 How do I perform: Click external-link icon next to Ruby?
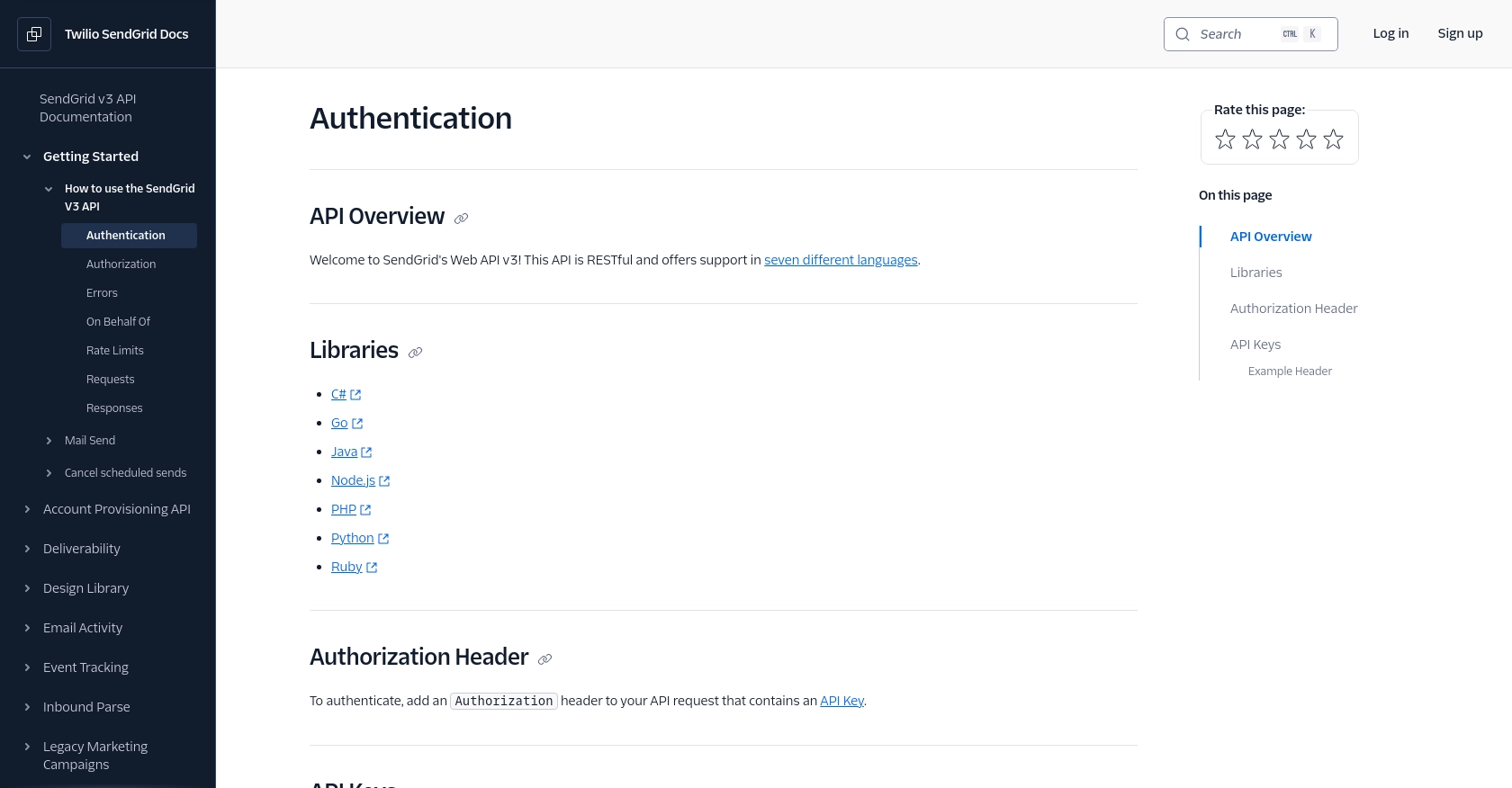pos(372,568)
